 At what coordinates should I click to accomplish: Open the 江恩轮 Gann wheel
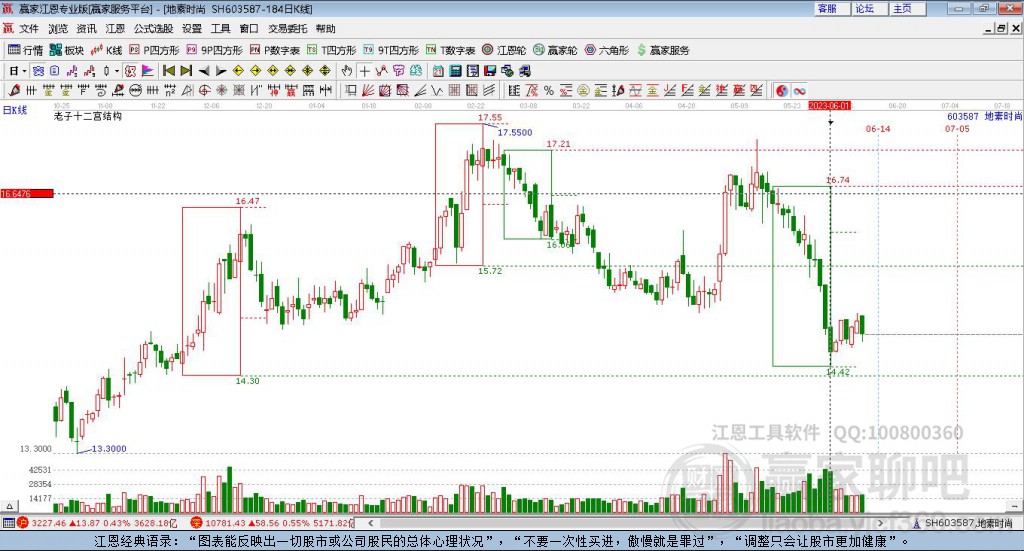tap(504, 50)
